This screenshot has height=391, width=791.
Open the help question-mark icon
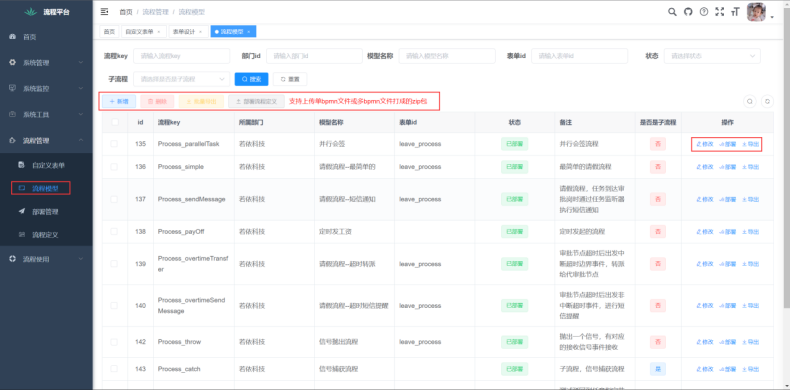(704, 12)
